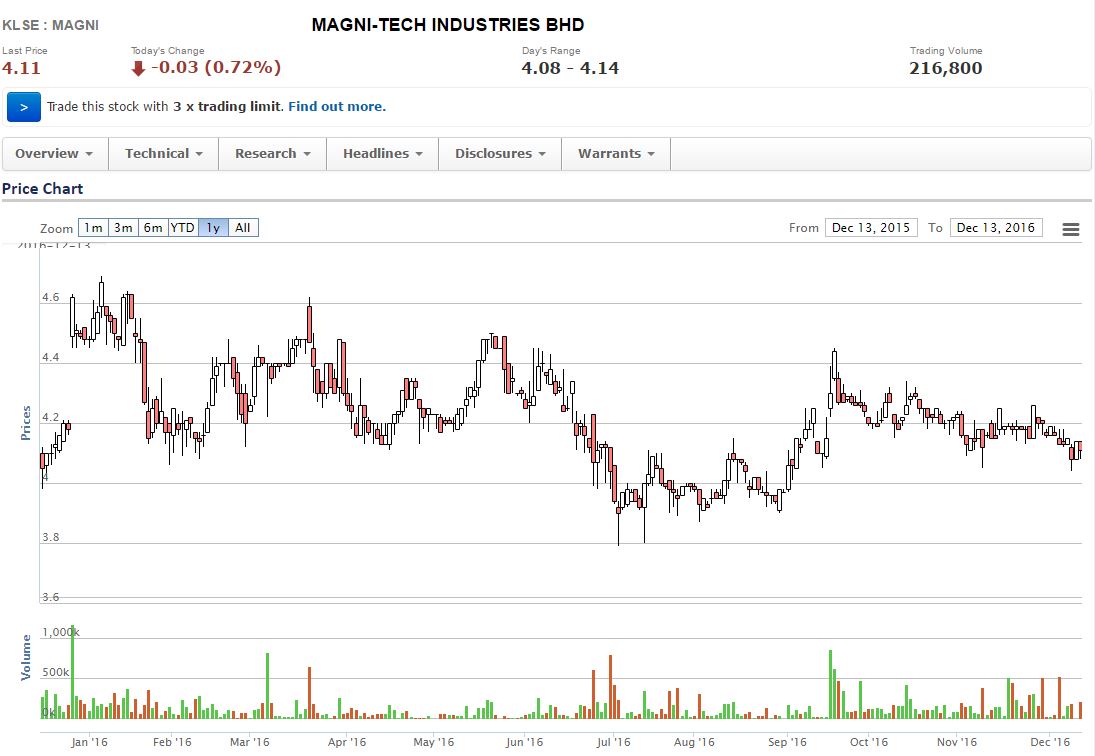Open the Research dropdown menu
This screenshot has height=756, width=1095.
click(272, 154)
